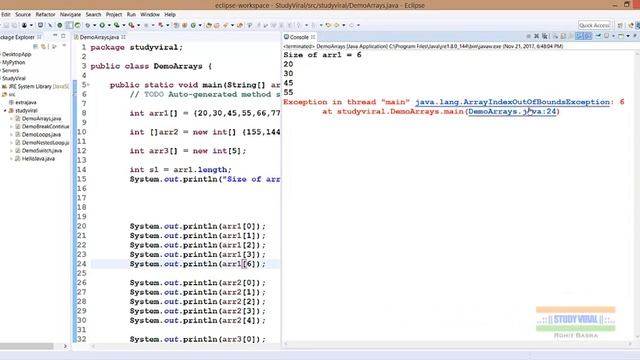The width and height of the screenshot is (640, 360).
Task: Select the Package Explorer tab
Action: (x=20, y=37)
